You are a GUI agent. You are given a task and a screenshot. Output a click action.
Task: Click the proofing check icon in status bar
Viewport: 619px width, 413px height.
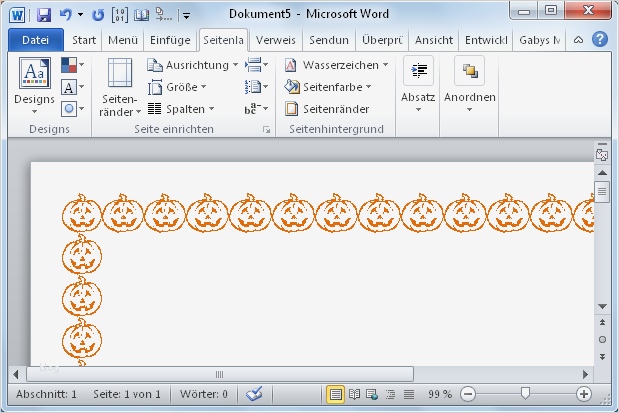click(254, 394)
